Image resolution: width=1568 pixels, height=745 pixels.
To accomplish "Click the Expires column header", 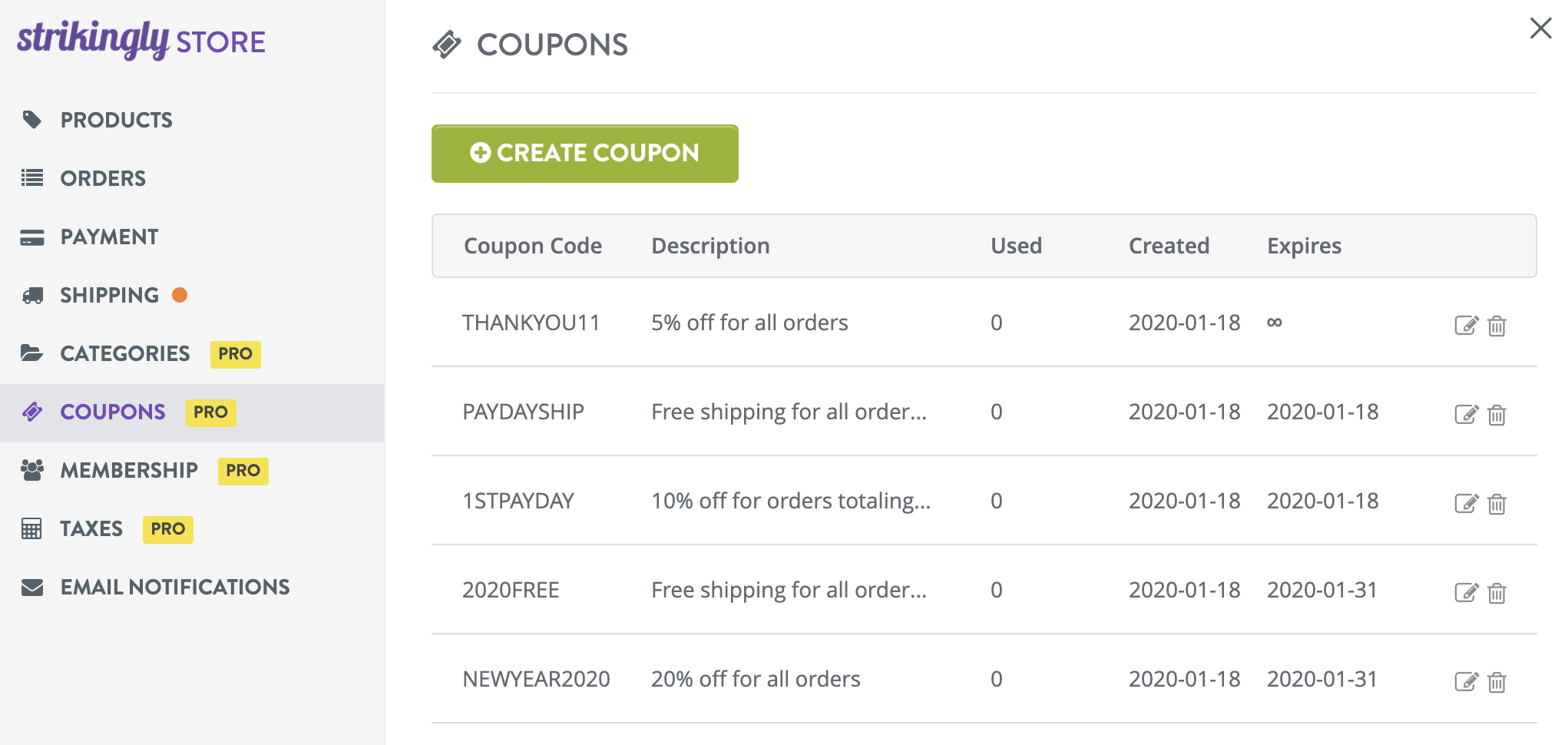I will 1303,246.
